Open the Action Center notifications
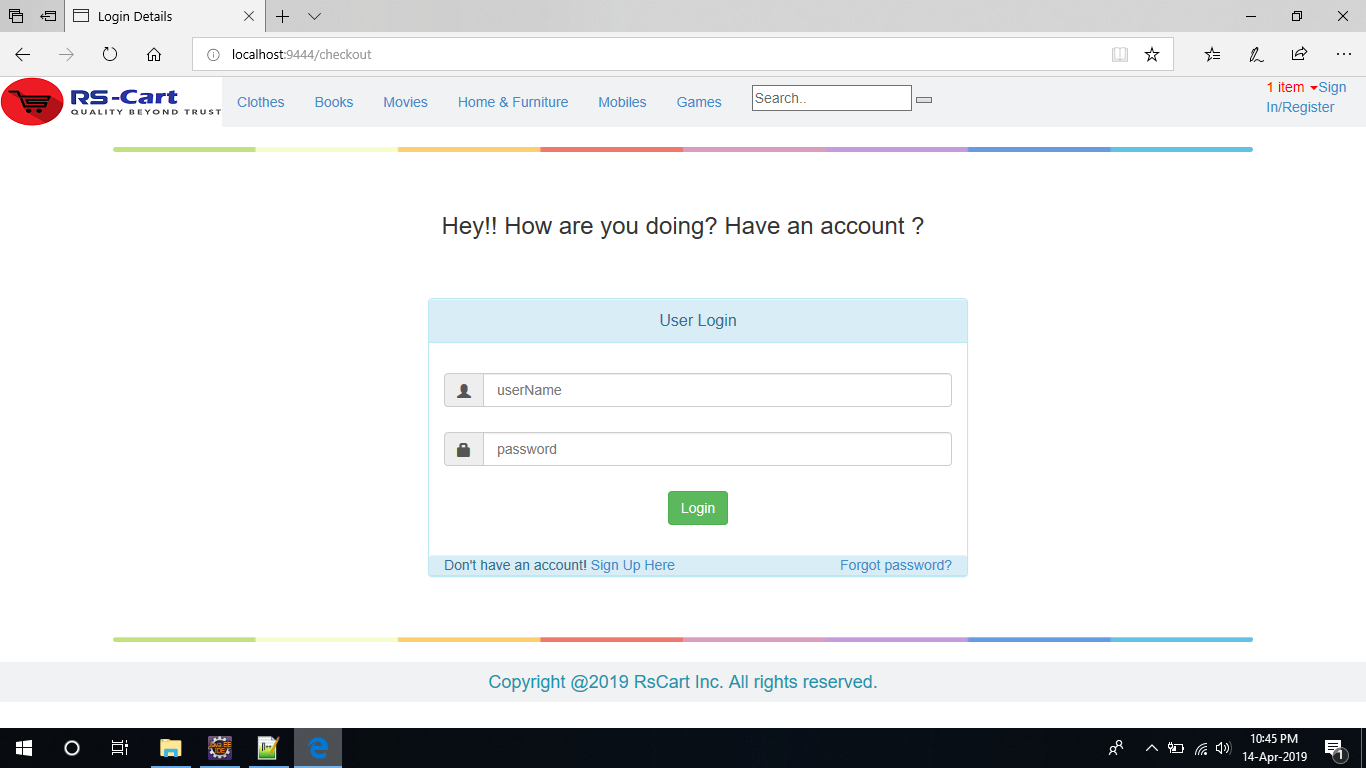 [1333, 748]
